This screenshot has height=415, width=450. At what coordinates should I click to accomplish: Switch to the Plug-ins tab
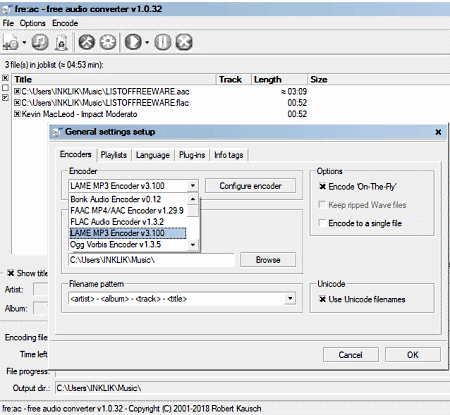192,155
